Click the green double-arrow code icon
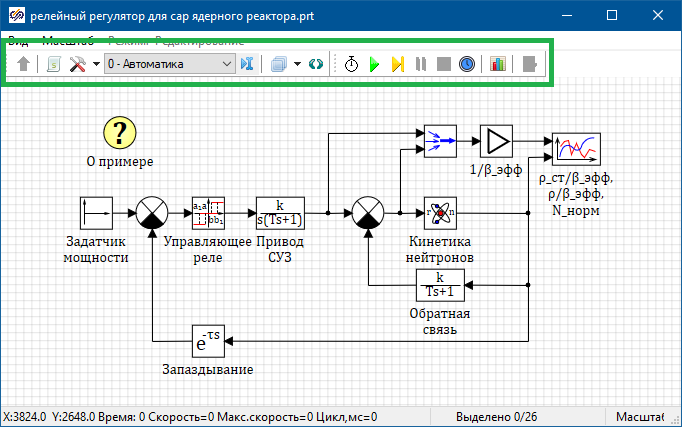The image size is (682, 427). [x=316, y=64]
